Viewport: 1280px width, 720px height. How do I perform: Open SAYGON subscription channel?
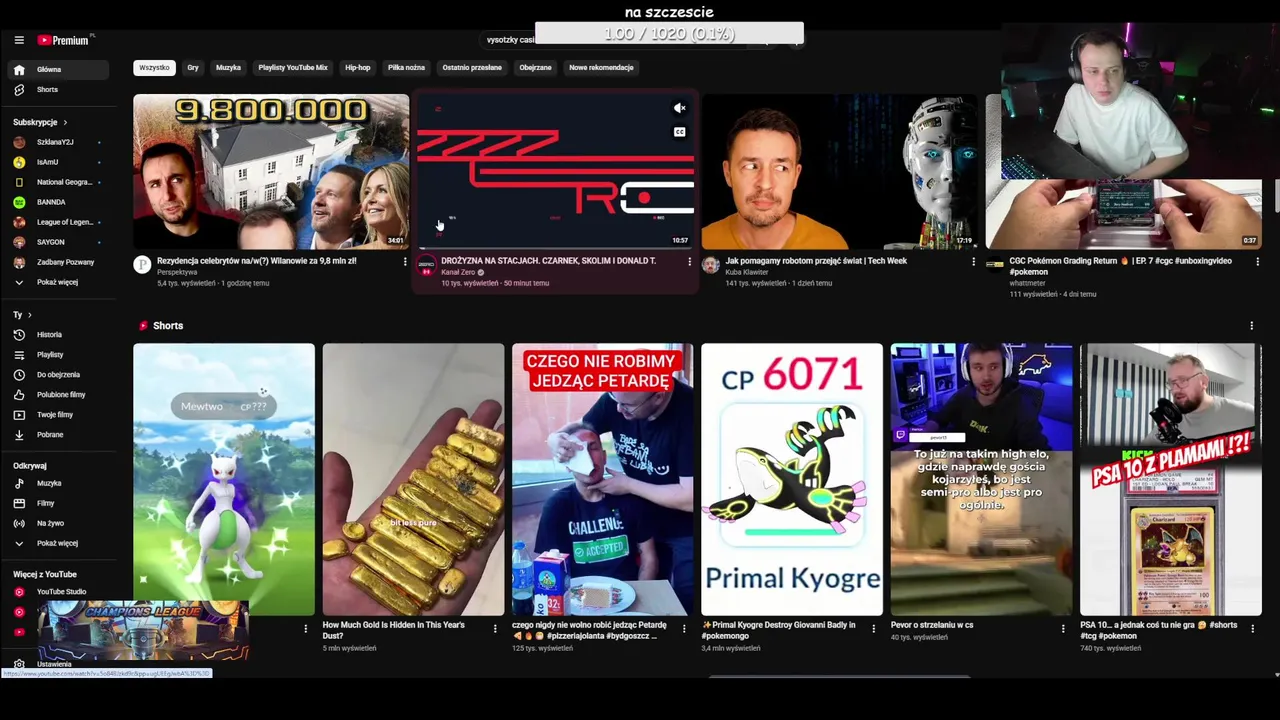pyautogui.click(x=60, y=242)
